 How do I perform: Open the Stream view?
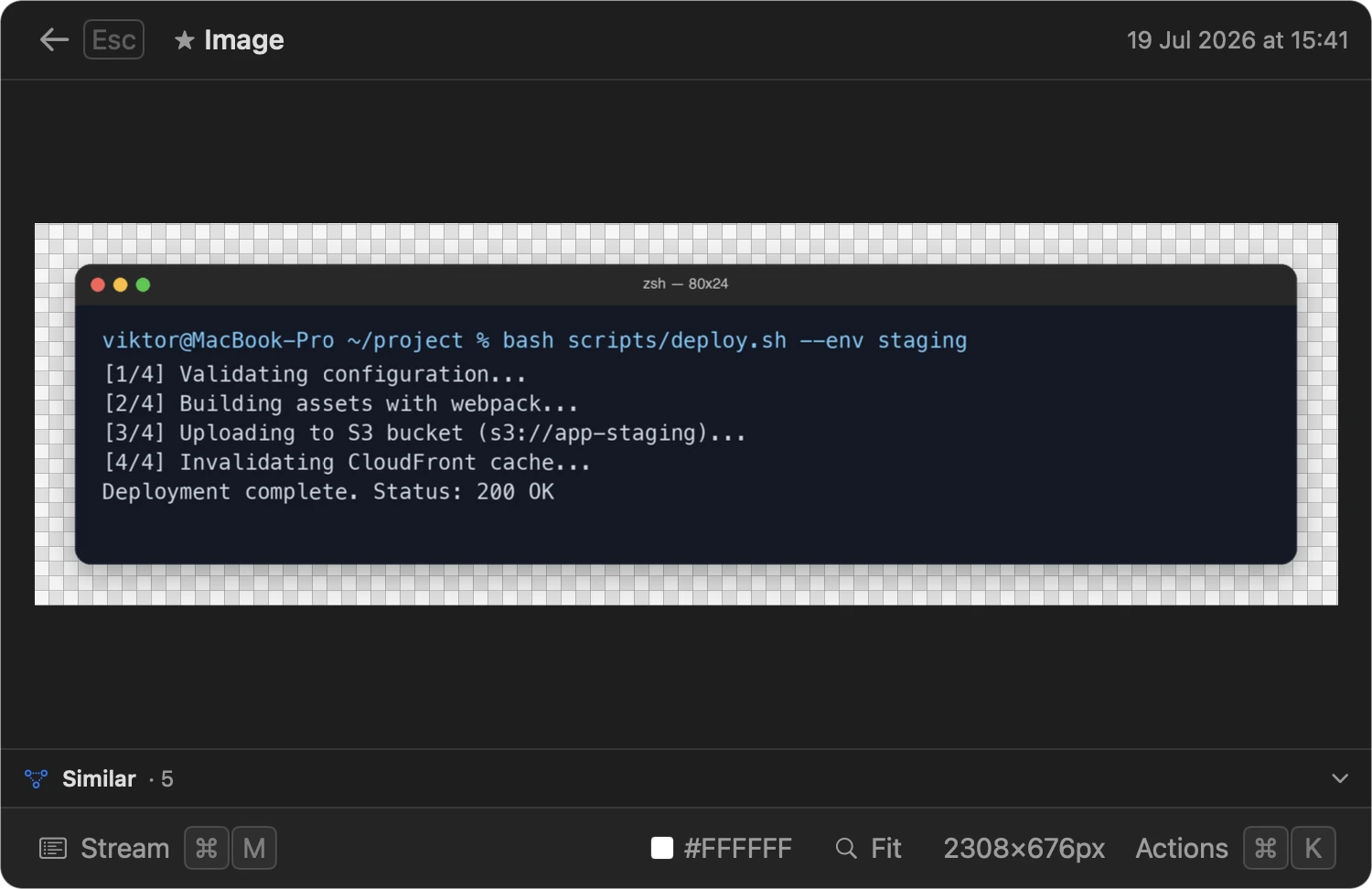(125, 849)
